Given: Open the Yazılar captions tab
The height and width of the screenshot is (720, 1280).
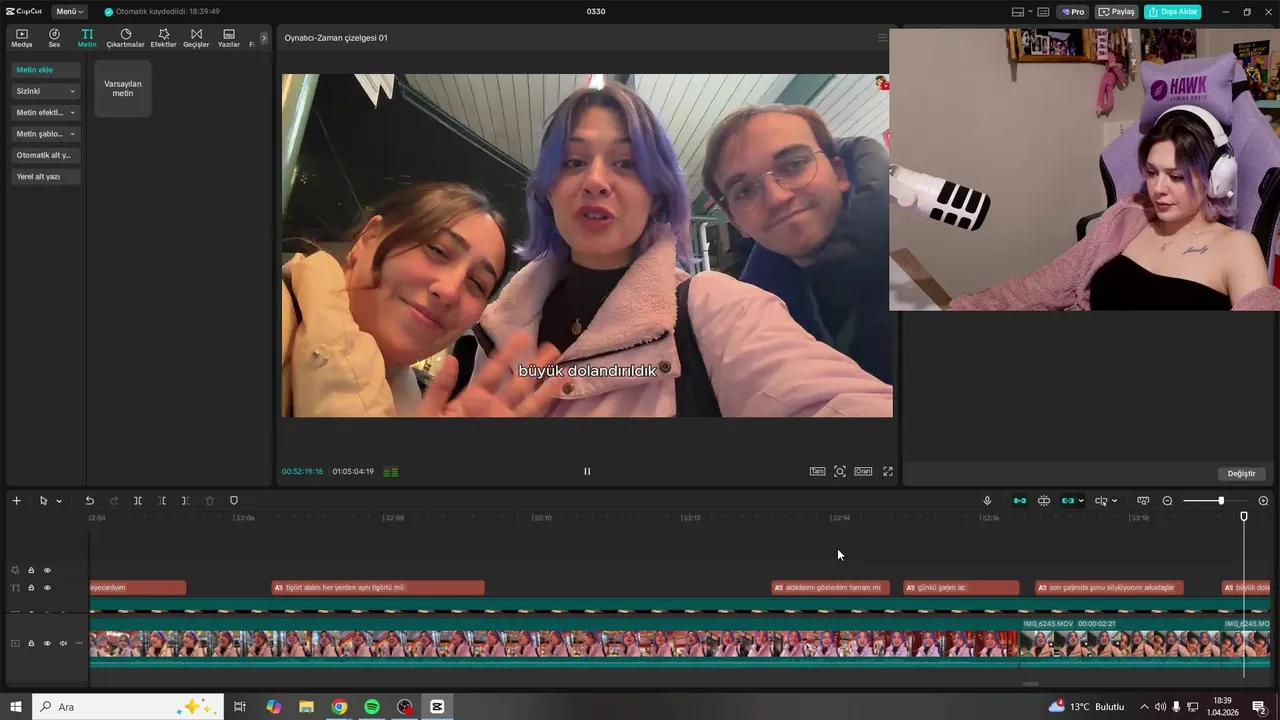Looking at the screenshot, I should click(x=229, y=38).
